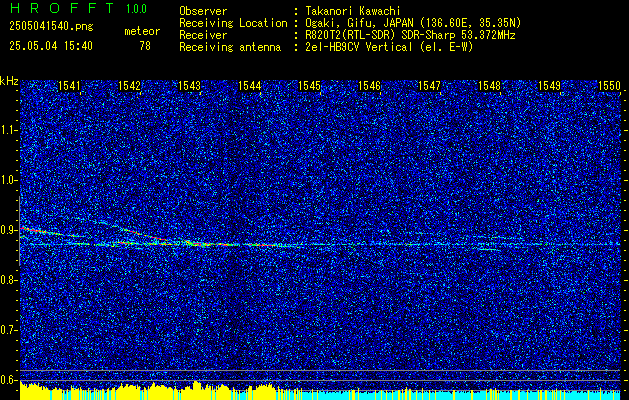Click the 1.0 kHz axis label
Screen dimensions: 629x400
coord(9,180)
